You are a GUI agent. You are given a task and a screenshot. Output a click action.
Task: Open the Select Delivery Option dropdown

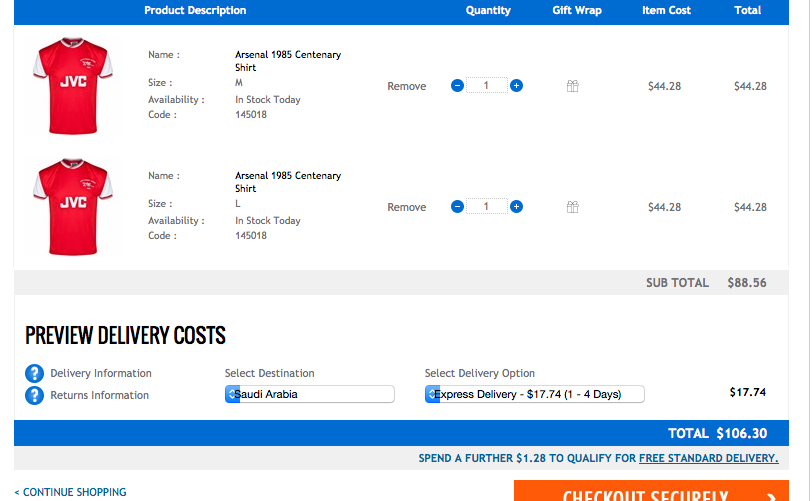click(534, 394)
